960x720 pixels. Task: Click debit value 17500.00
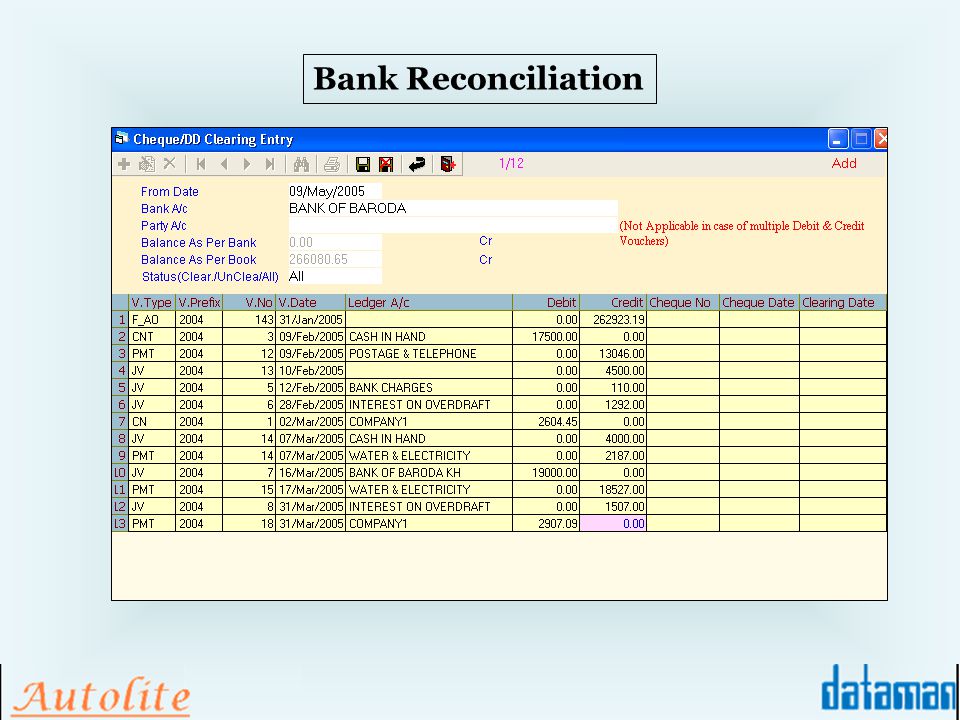pos(546,337)
